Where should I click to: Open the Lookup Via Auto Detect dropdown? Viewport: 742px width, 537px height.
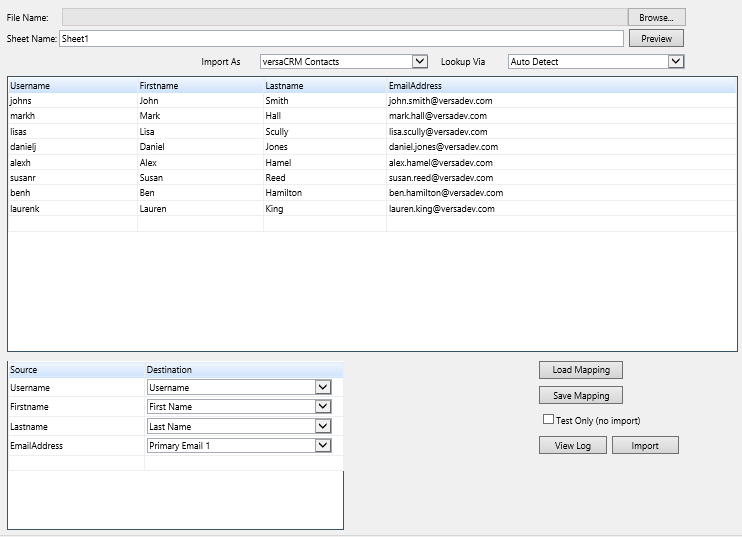596,62
